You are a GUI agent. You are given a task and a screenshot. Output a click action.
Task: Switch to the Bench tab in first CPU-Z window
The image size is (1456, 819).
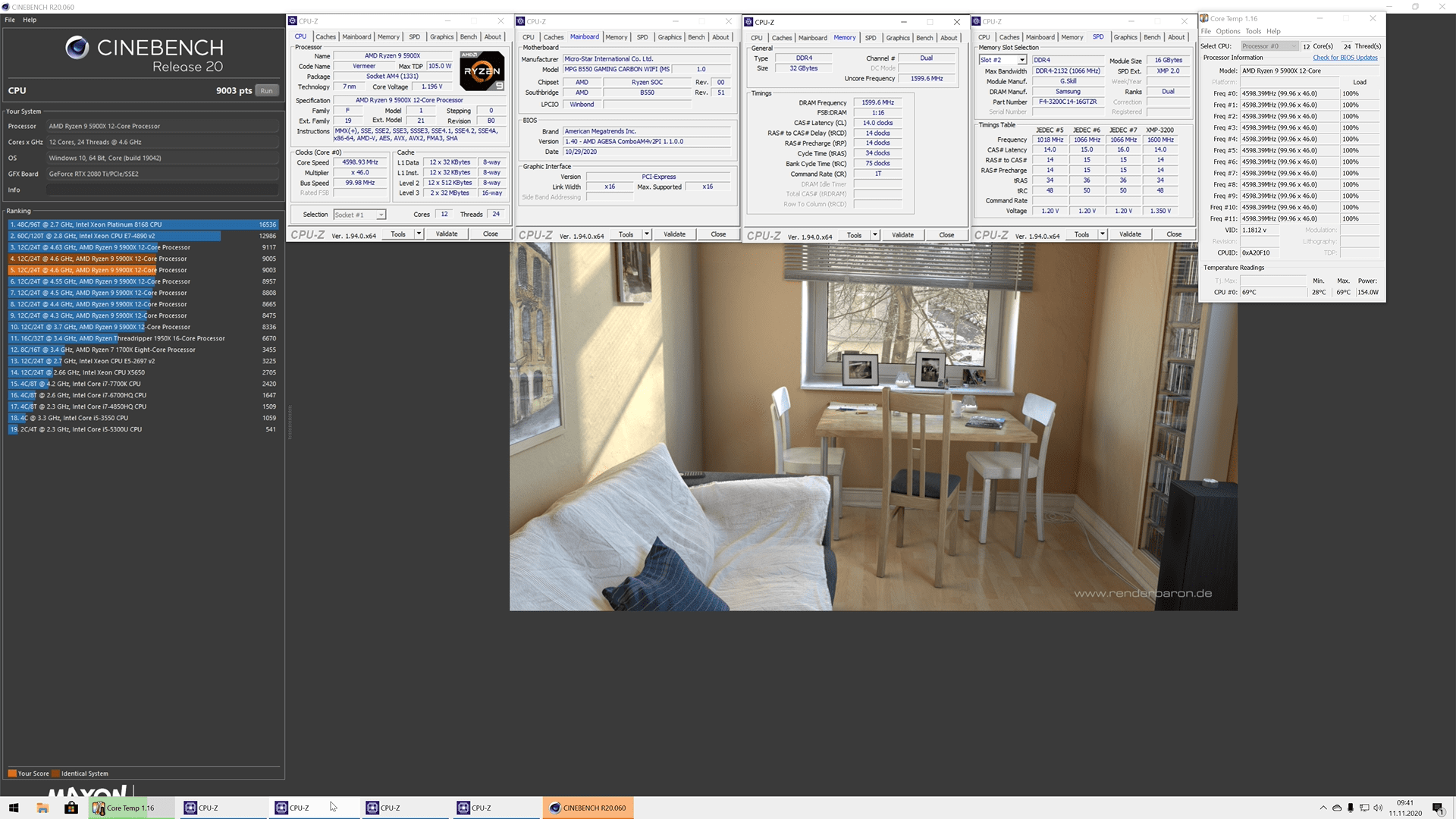tap(468, 36)
